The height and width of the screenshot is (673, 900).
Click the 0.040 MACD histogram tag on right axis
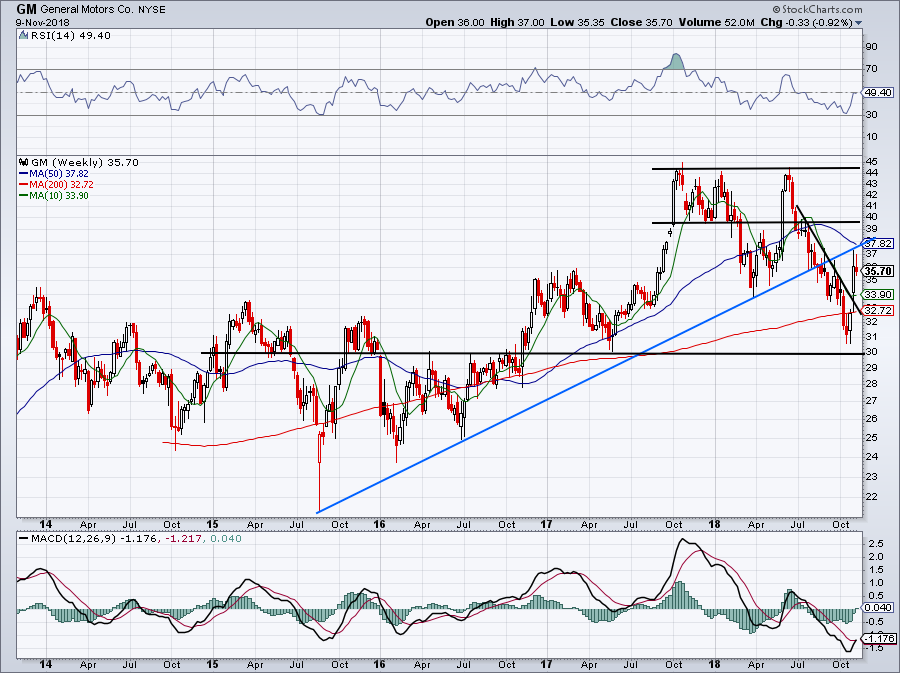point(878,607)
